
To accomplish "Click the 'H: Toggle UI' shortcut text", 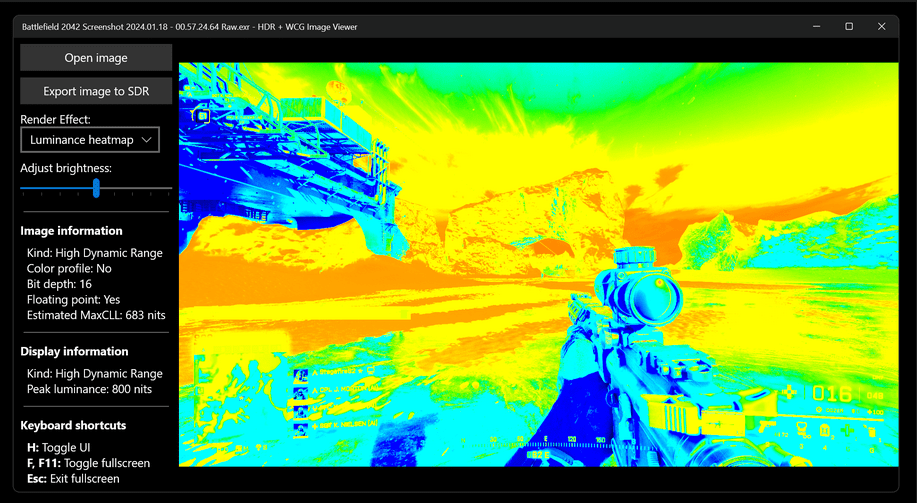I will tap(58, 448).
